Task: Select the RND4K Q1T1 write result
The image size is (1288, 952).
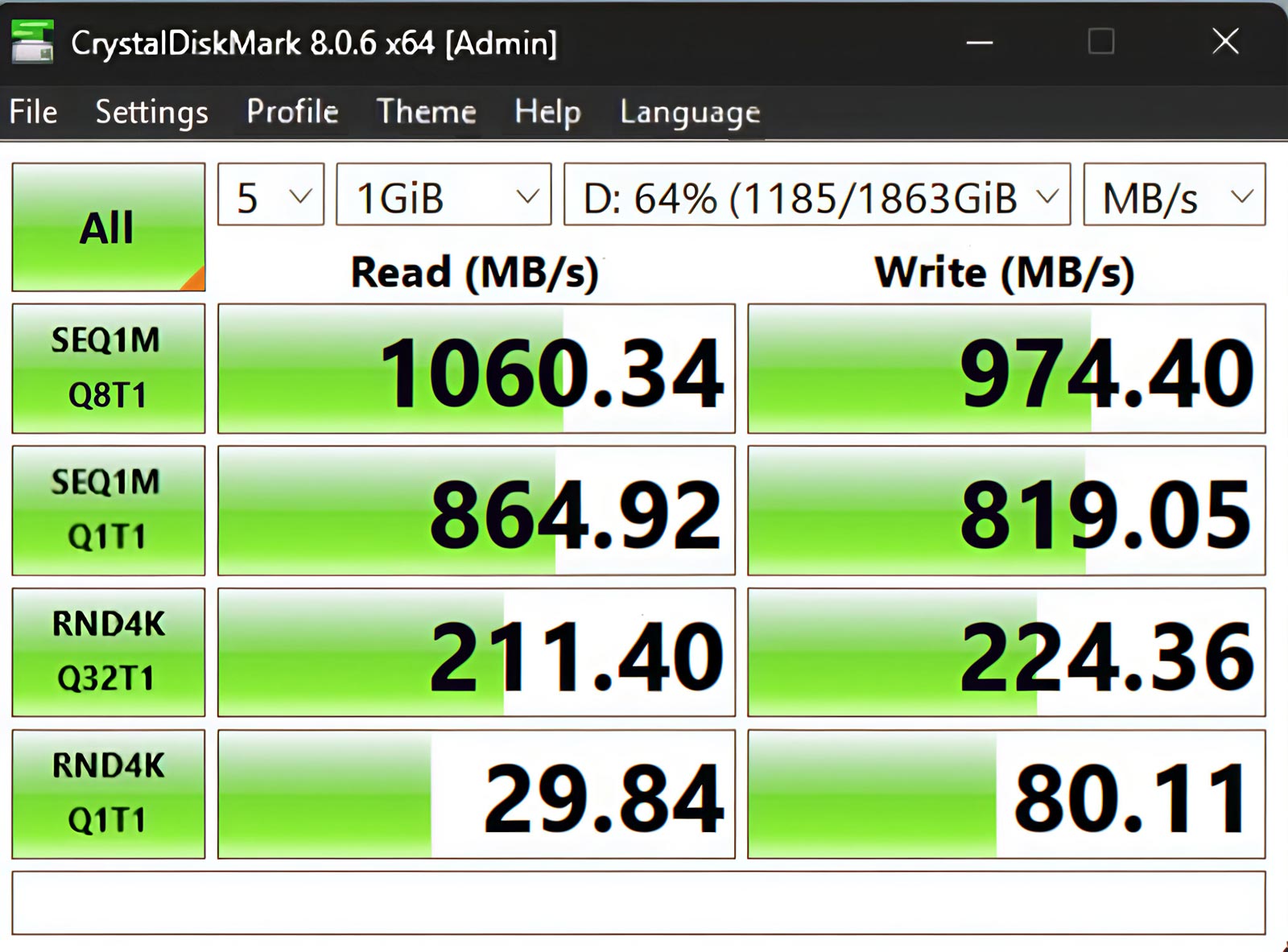Action: point(1009,794)
